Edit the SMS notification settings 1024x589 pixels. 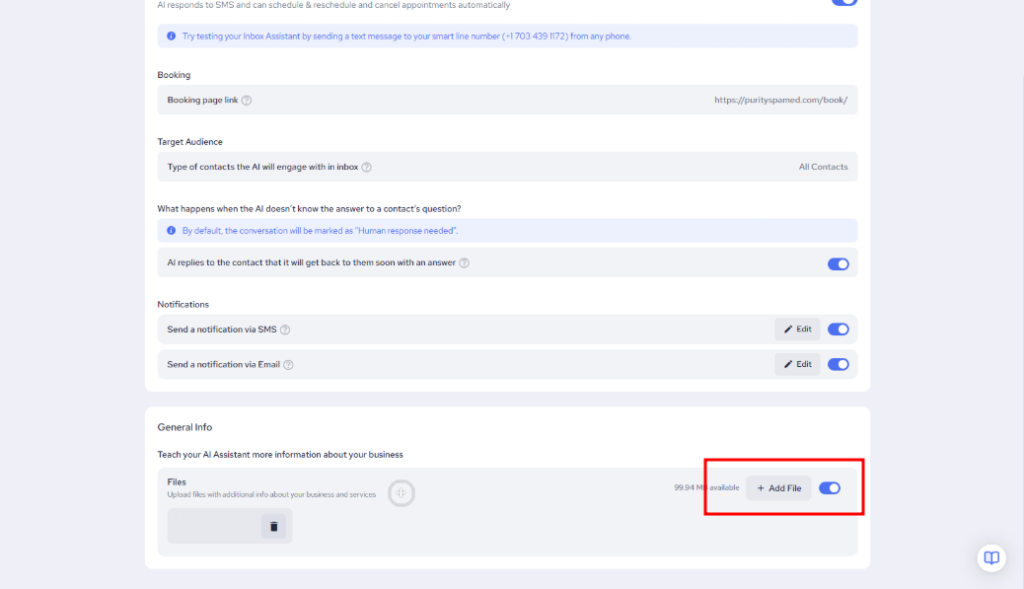(x=797, y=329)
